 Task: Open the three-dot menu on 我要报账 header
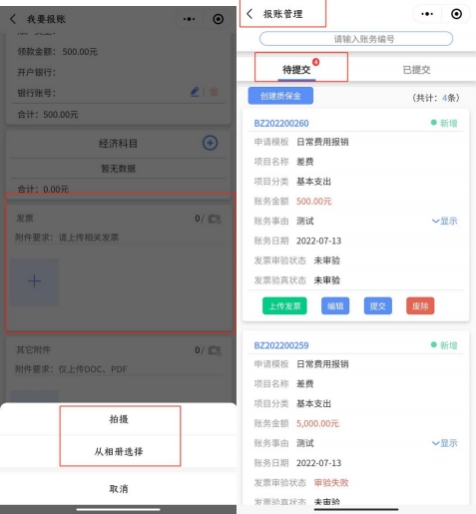click(x=189, y=19)
